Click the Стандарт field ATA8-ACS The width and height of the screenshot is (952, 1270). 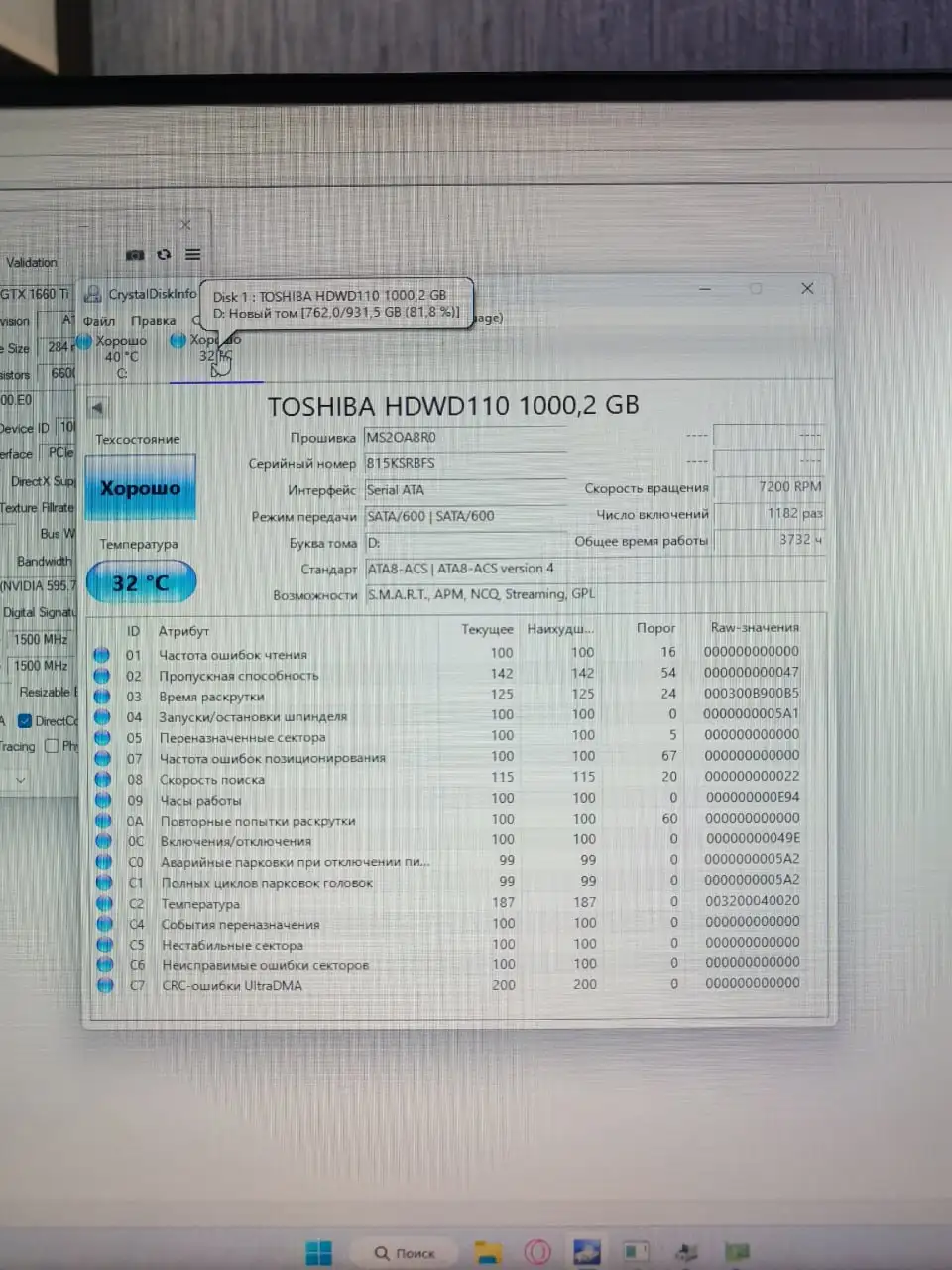[595, 569]
